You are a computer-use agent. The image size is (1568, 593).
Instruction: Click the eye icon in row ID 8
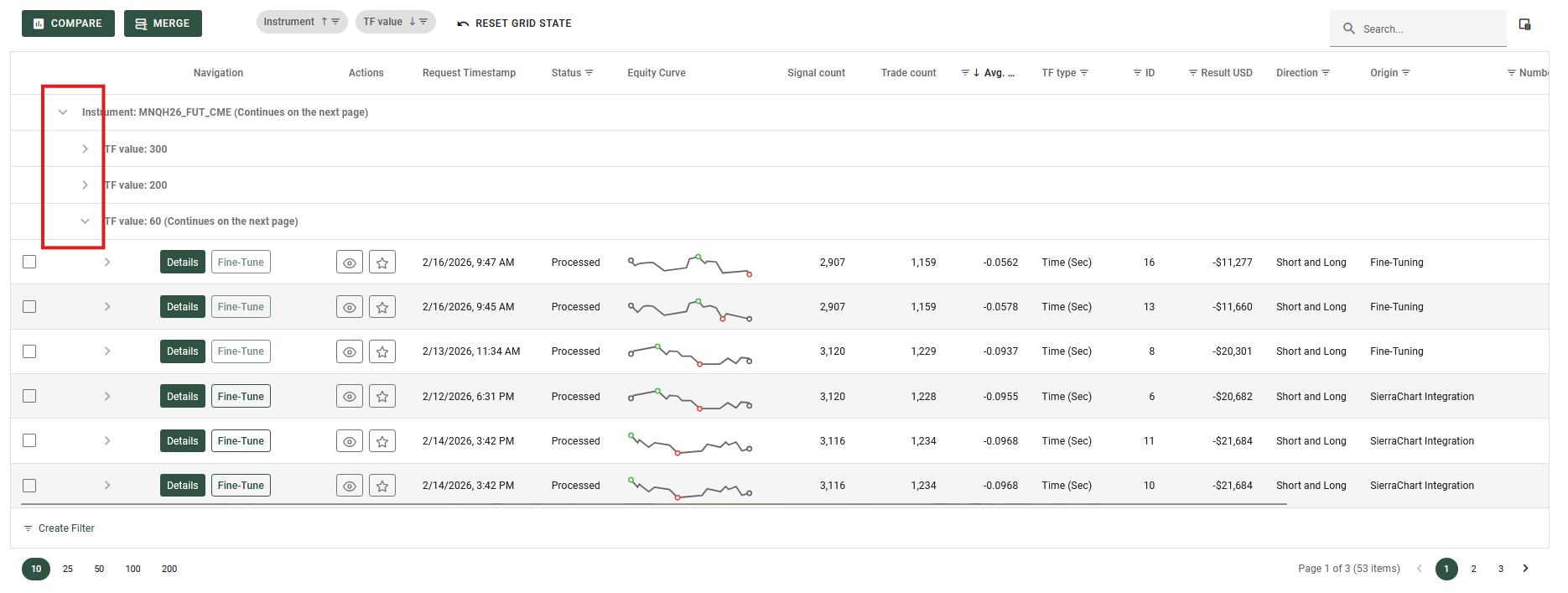(350, 351)
